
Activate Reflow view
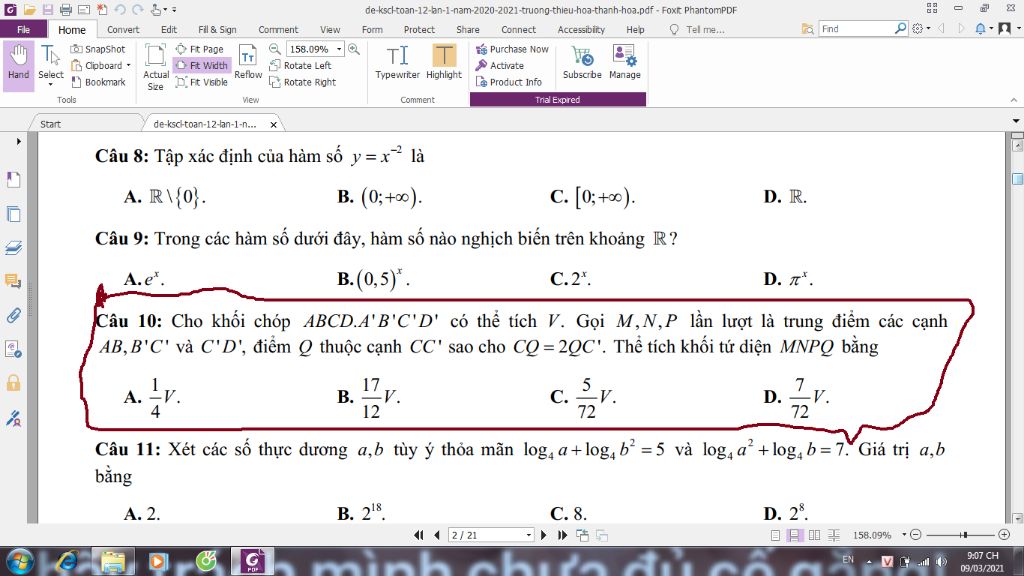pyautogui.click(x=248, y=63)
